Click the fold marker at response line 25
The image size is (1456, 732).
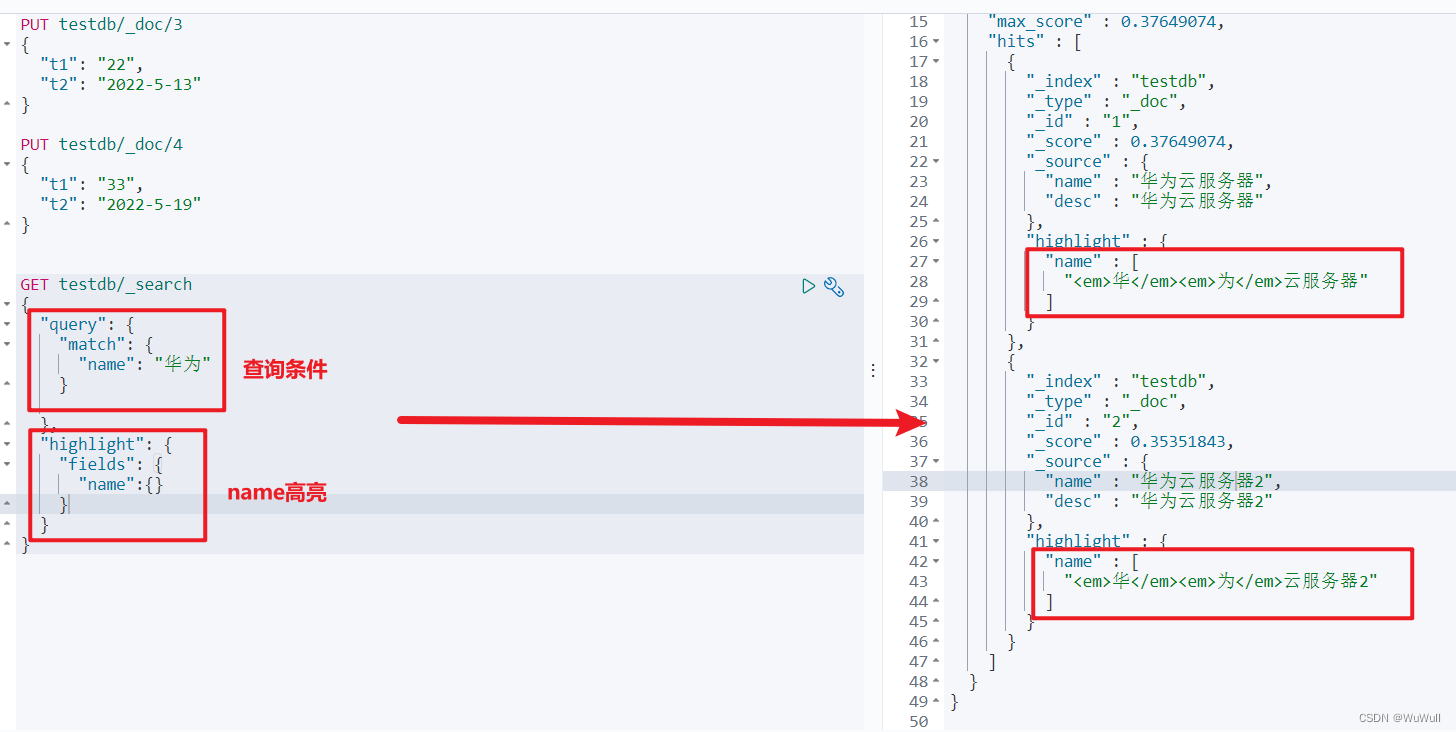[936, 221]
